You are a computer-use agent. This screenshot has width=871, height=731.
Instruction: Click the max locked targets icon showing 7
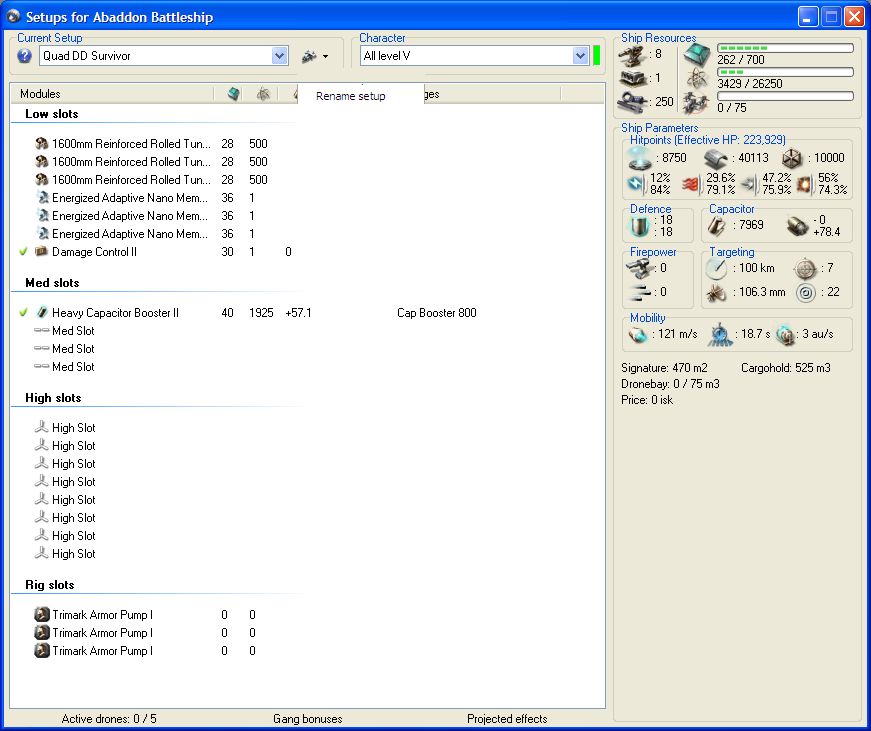click(805, 269)
